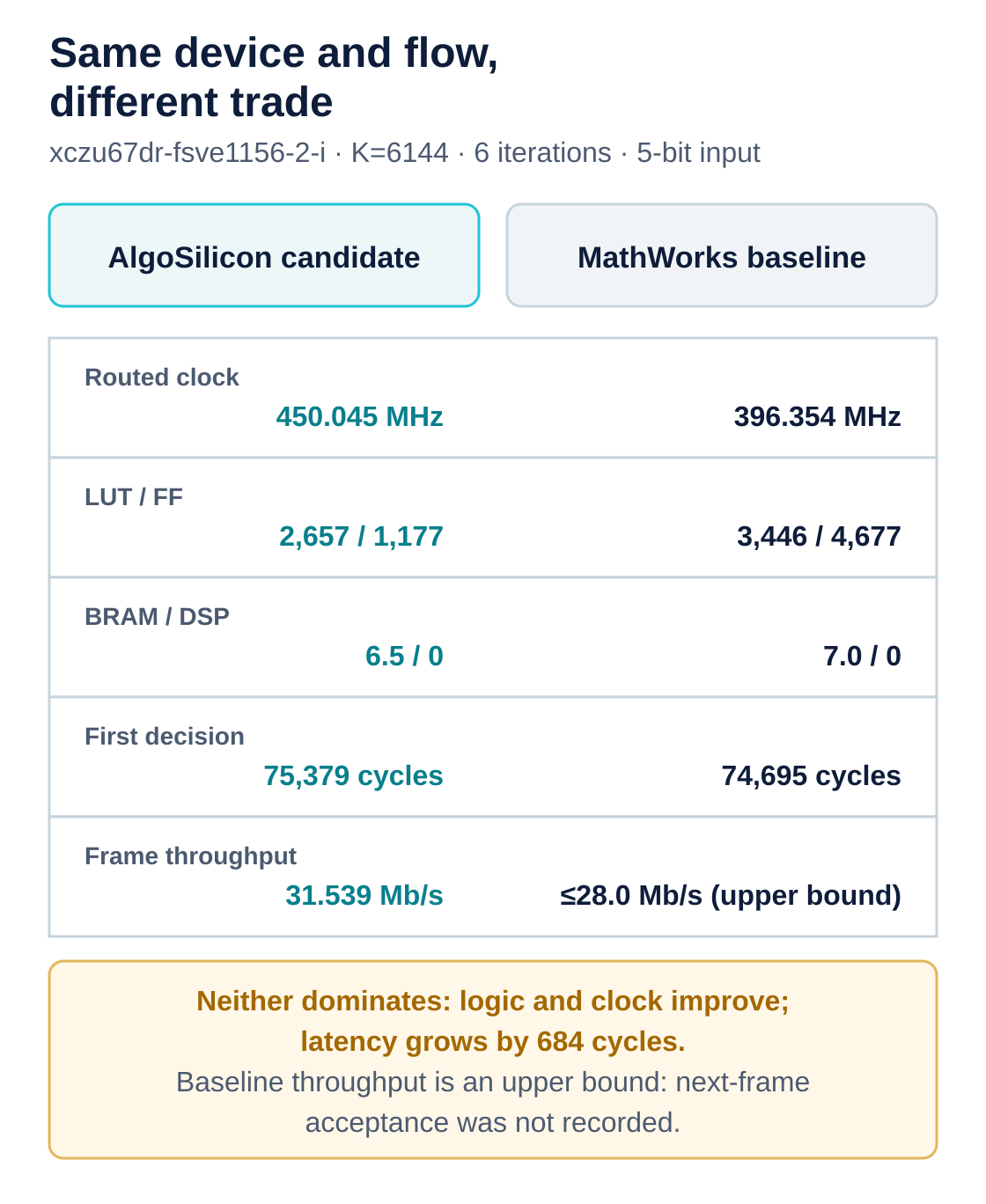The width and height of the screenshot is (986, 1204).
Task: Click the 'Routed clock' row label
Action: point(162,378)
